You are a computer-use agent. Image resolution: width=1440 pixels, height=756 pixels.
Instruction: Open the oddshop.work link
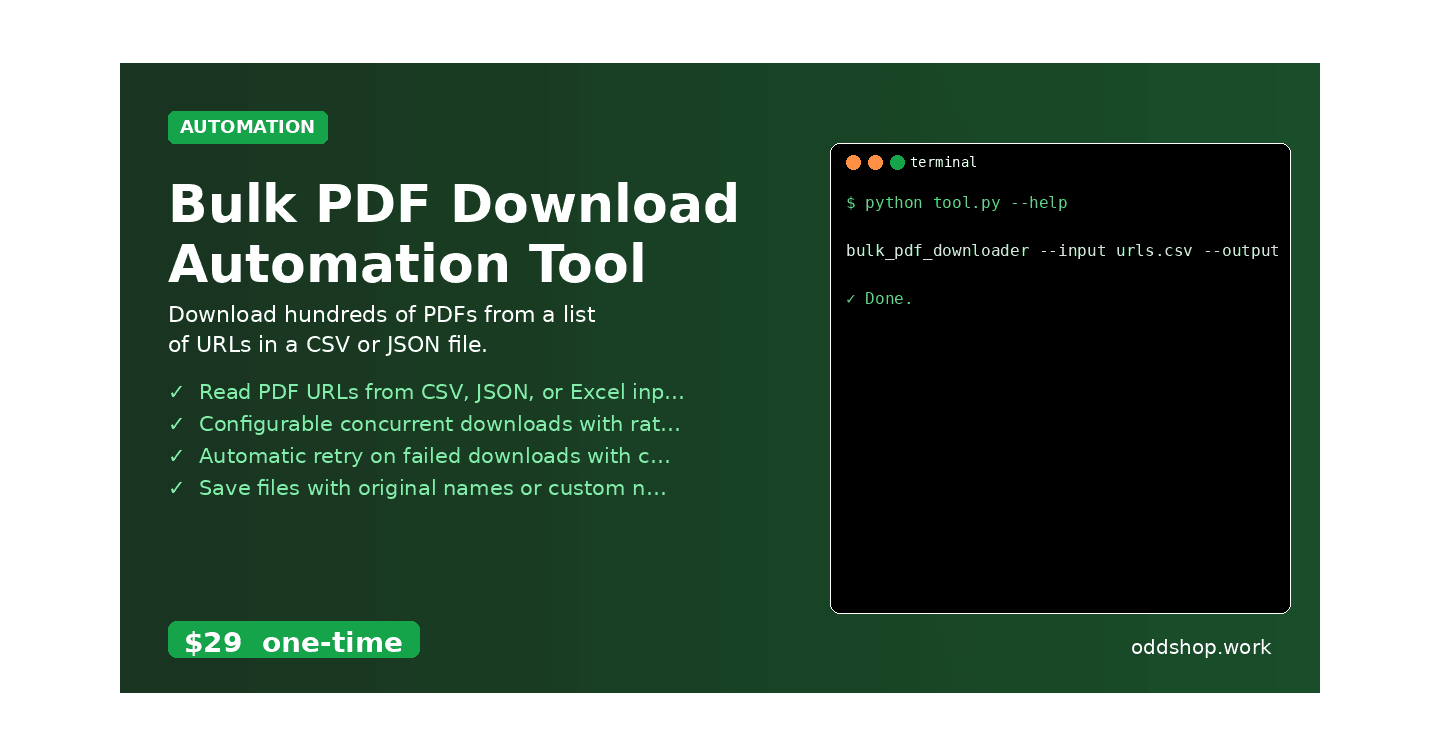pyautogui.click(x=1201, y=647)
